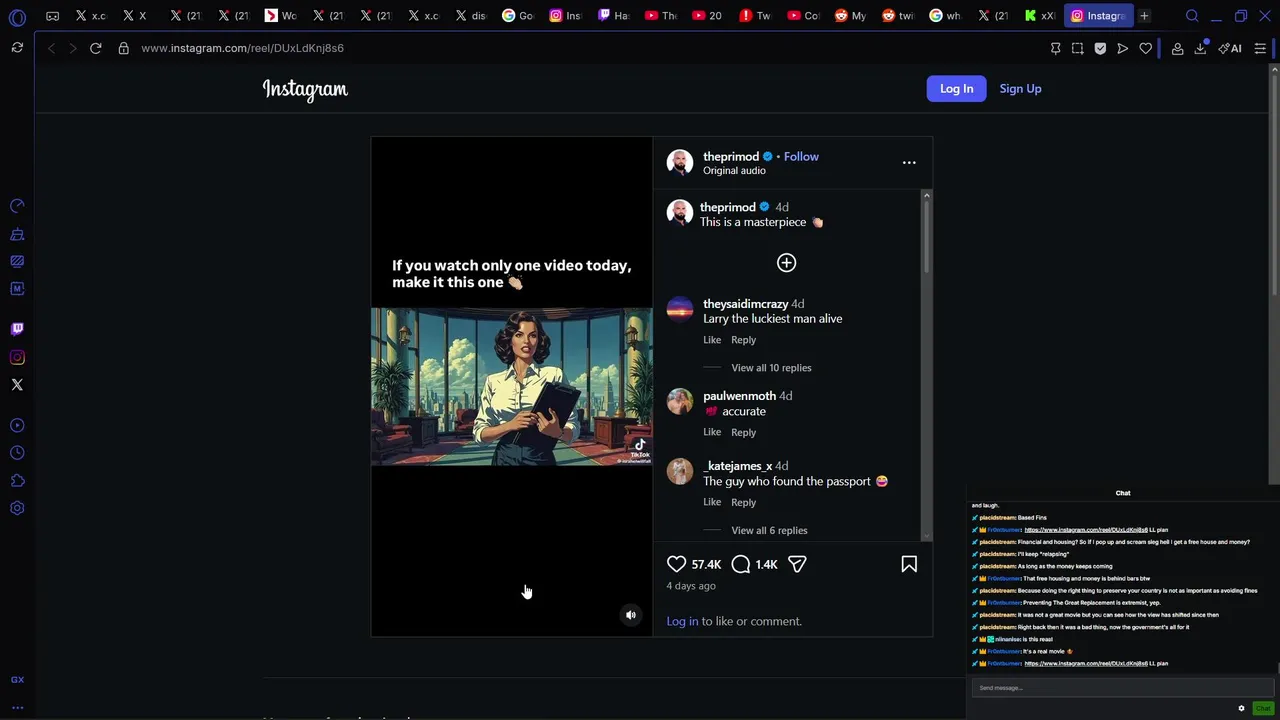Image resolution: width=1280 pixels, height=720 pixels.
Task: Click 'Log in' link below the post
Action: click(682, 621)
